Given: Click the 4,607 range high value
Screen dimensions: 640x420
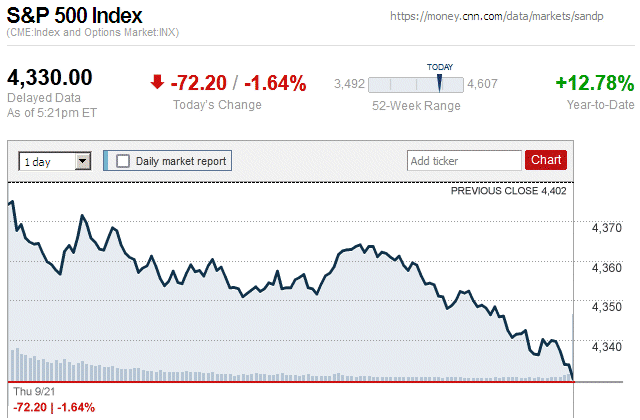Looking at the screenshot, I should [483, 84].
